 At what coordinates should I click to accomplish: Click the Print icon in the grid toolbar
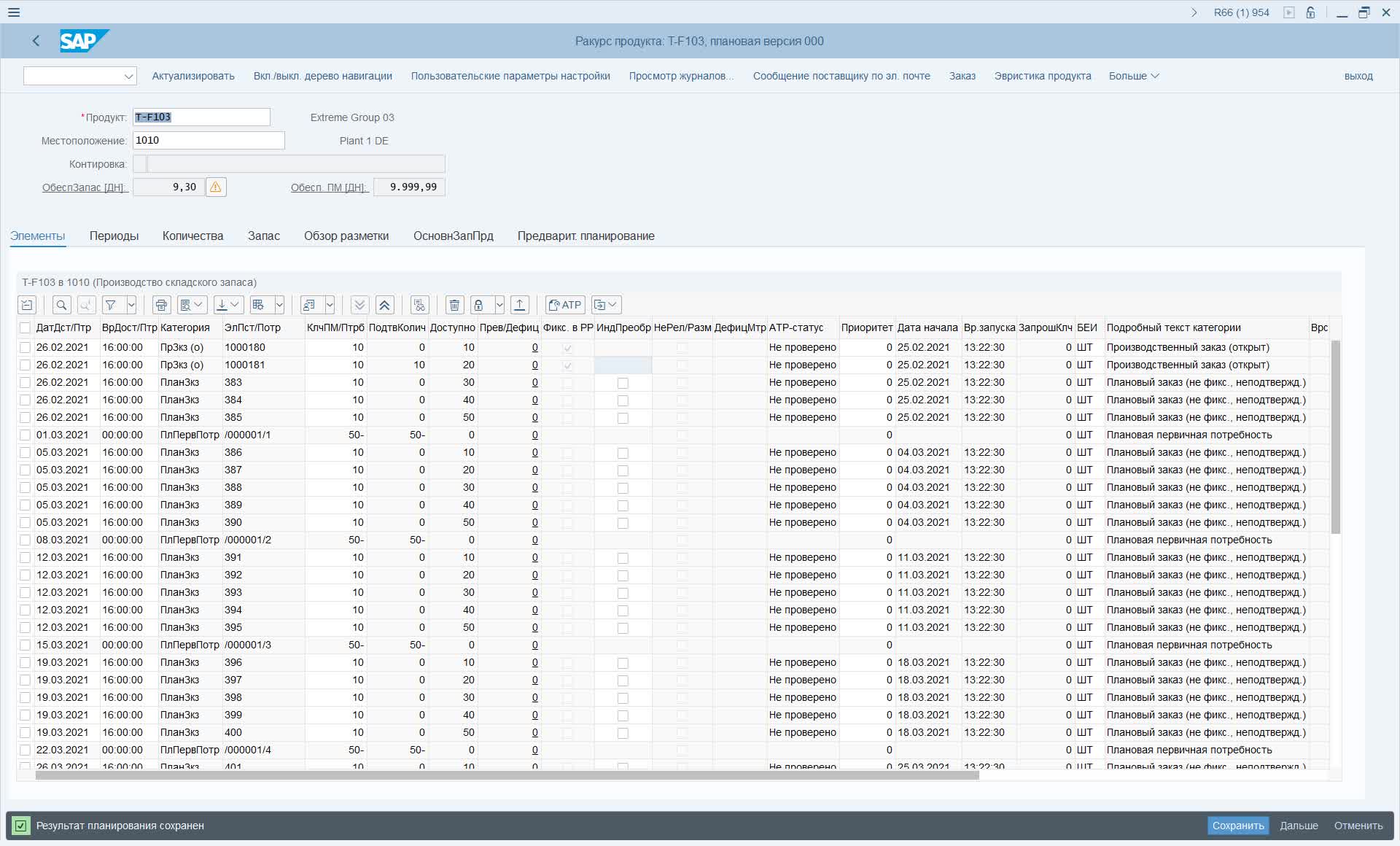[x=161, y=305]
